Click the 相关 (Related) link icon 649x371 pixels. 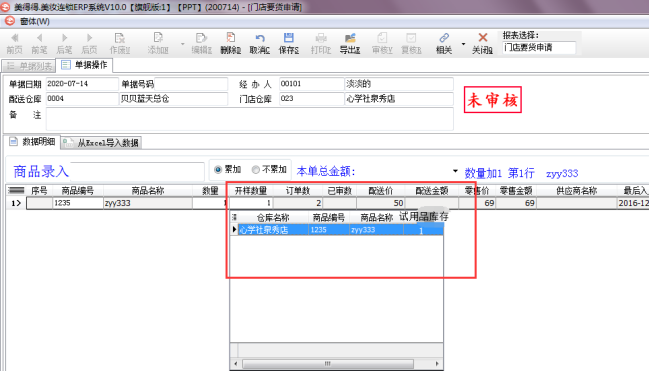pos(444,38)
